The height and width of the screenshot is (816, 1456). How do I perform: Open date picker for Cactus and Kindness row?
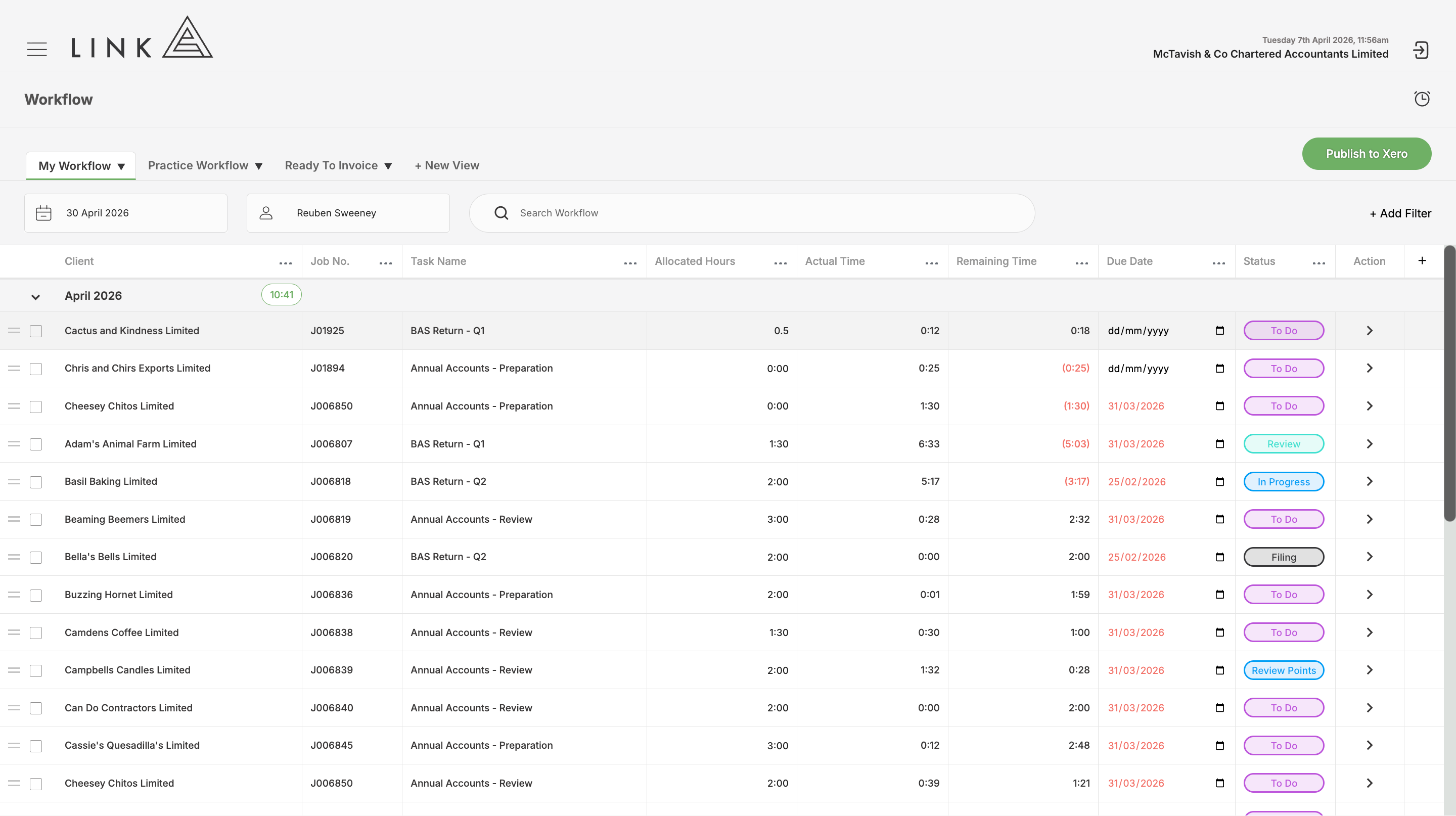[x=1220, y=331]
